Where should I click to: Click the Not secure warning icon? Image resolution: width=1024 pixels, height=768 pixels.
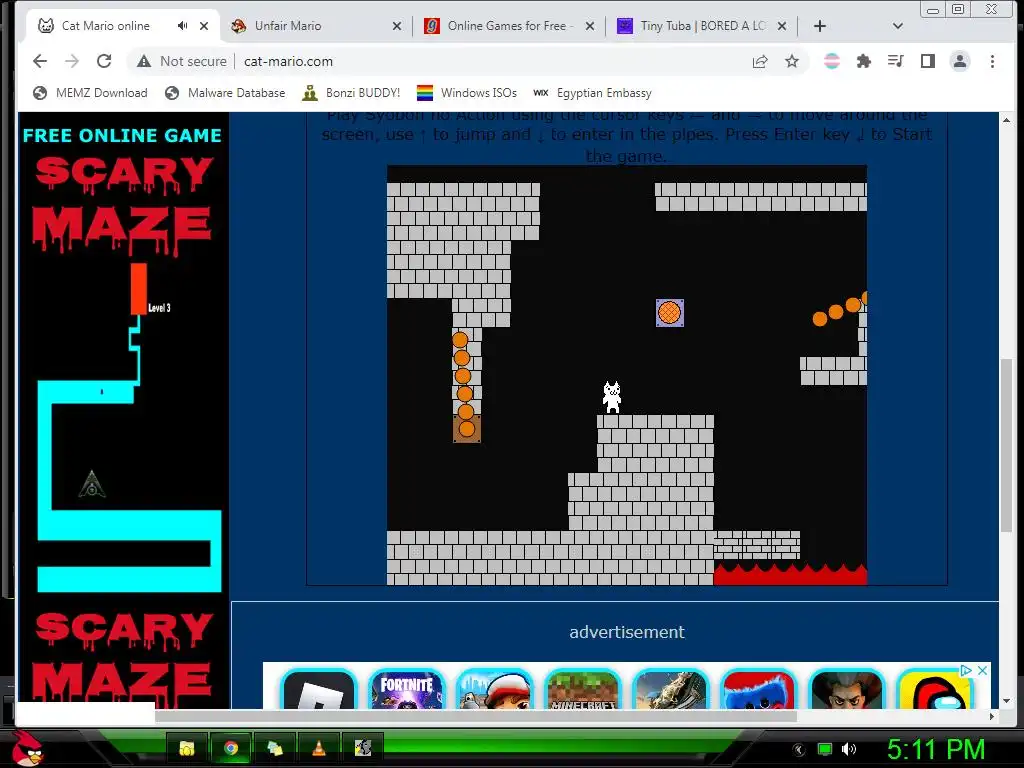144,61
